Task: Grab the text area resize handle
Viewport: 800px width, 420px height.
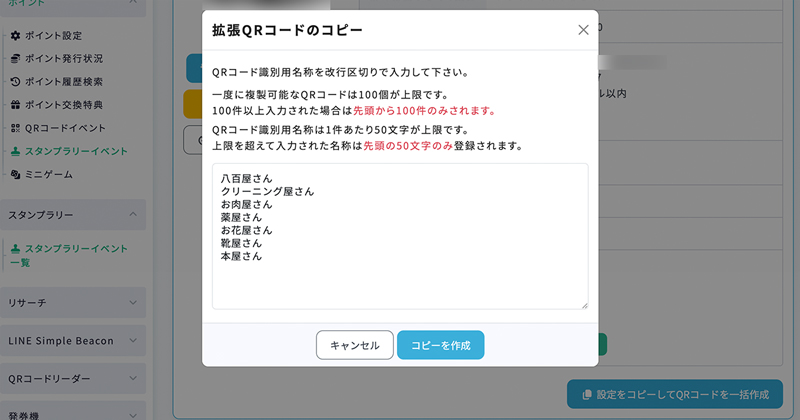Action: click(x=584, y=305)
